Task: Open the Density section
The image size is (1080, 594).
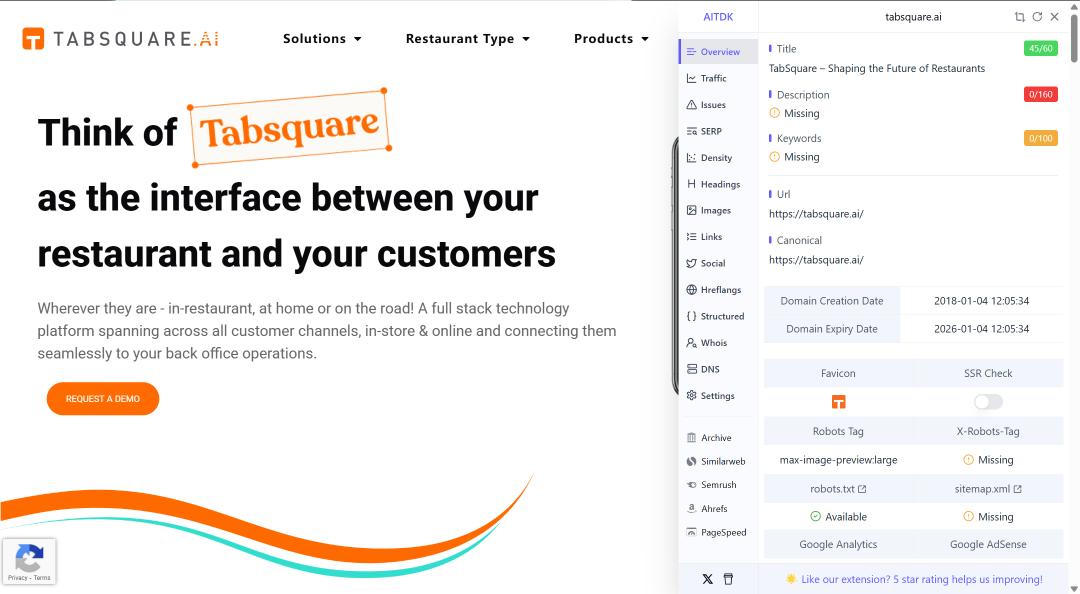Action: 718,158
